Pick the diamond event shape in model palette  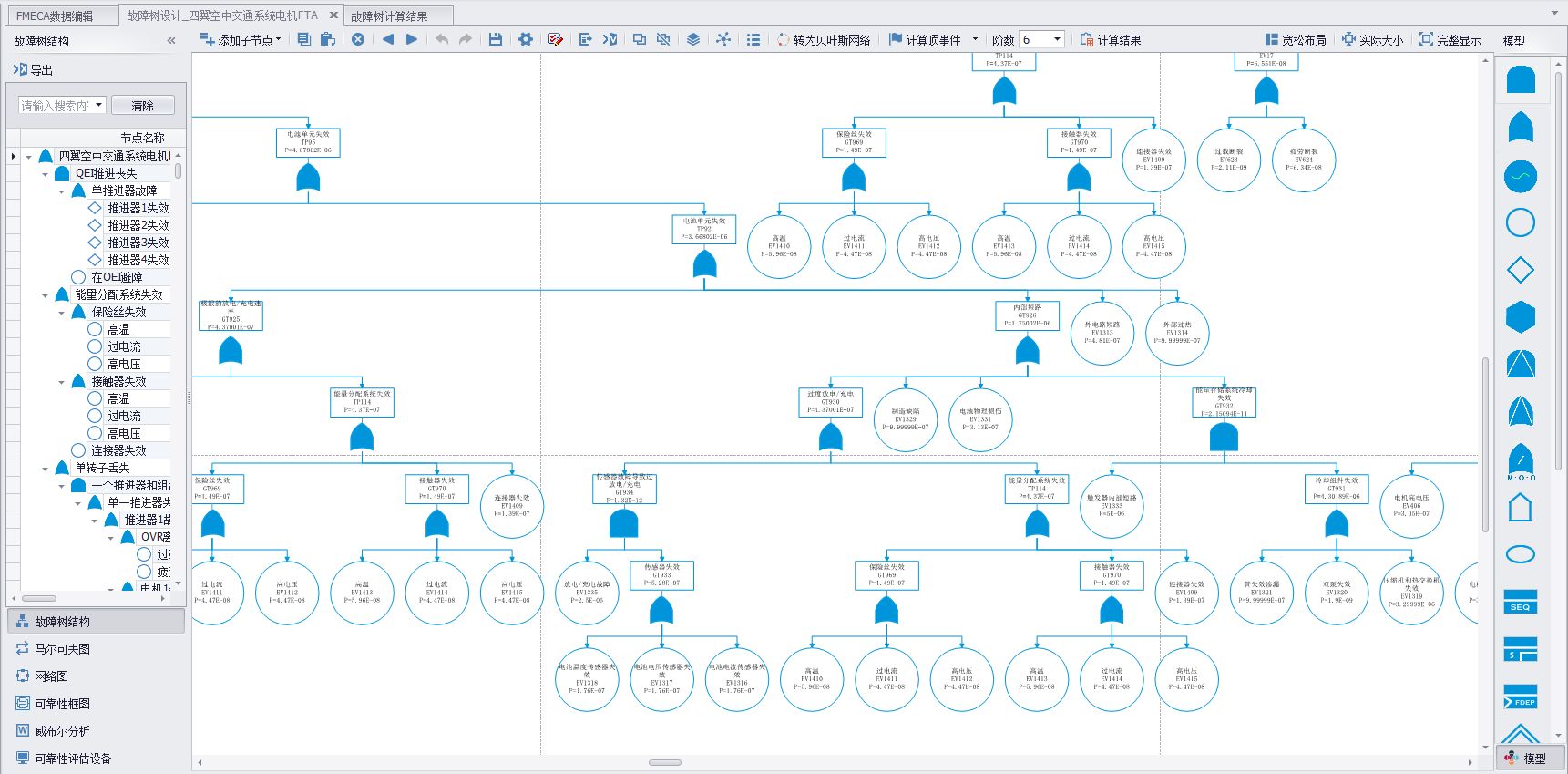coord(1520,270)
